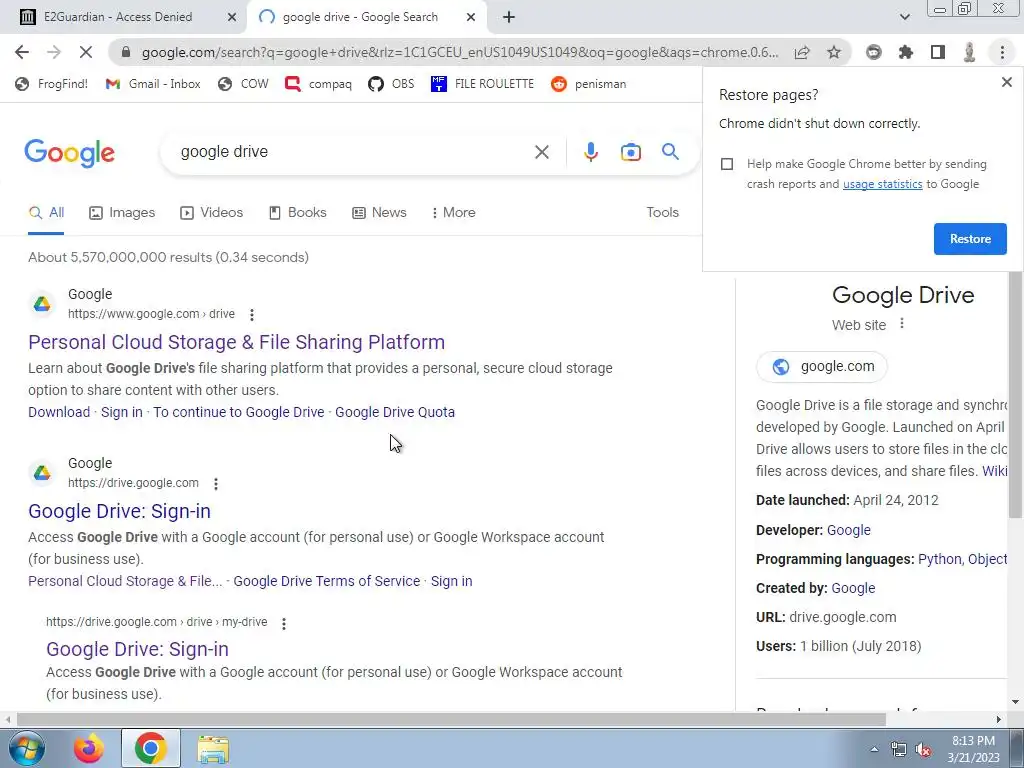The image size is (1024, 768).
Task: Switch to Images results
Action: pos(122,212)
